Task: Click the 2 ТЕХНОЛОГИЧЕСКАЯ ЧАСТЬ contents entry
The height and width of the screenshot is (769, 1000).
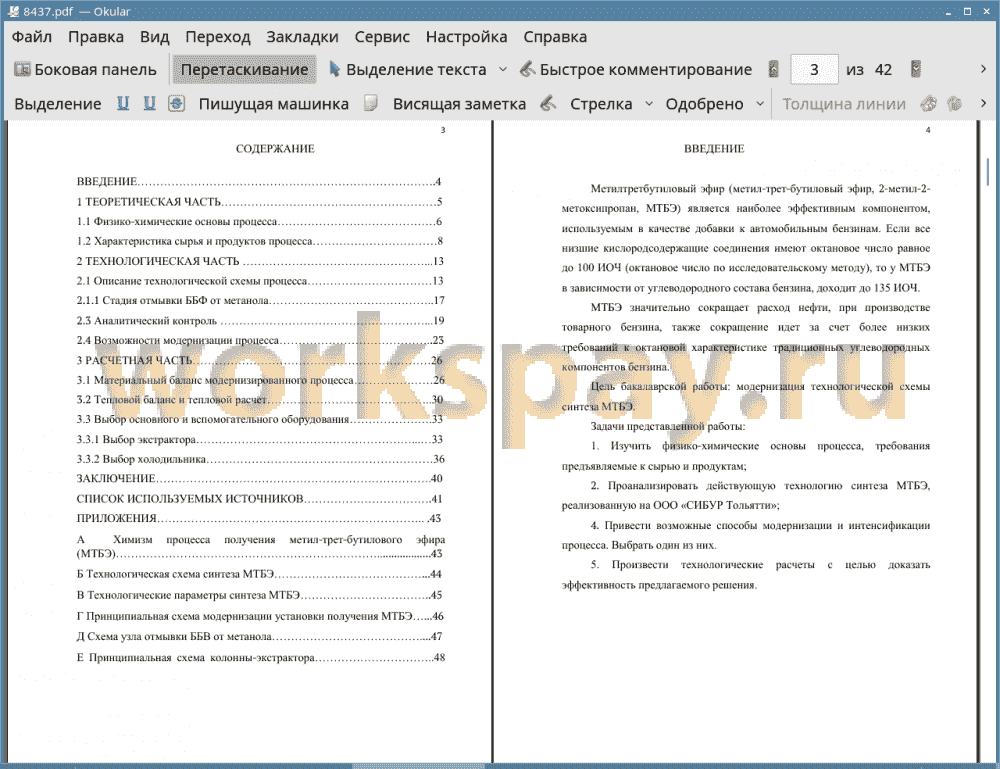Action: coord(260,261)
